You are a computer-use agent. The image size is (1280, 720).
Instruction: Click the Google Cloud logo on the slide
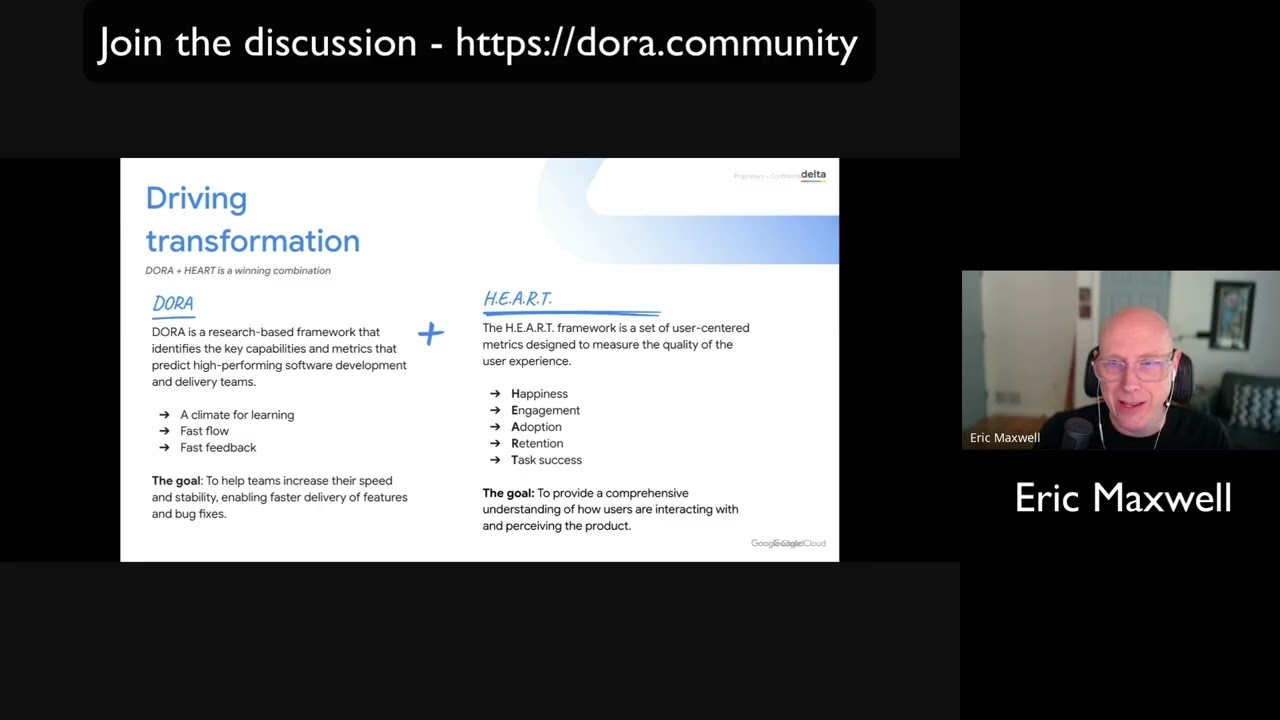(x=788, y=543)
